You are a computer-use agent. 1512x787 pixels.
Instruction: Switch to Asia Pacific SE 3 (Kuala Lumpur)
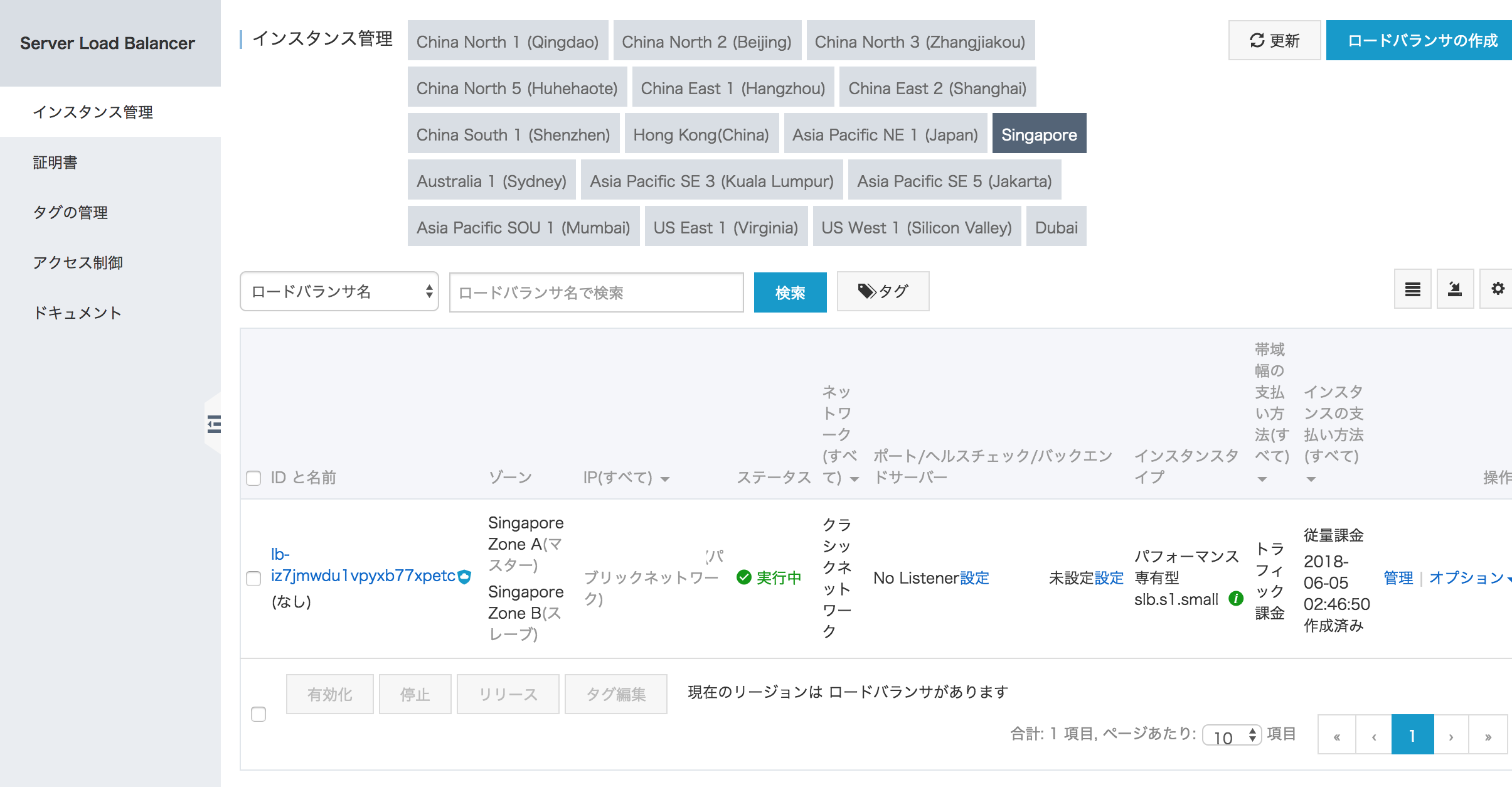[711, 181]
